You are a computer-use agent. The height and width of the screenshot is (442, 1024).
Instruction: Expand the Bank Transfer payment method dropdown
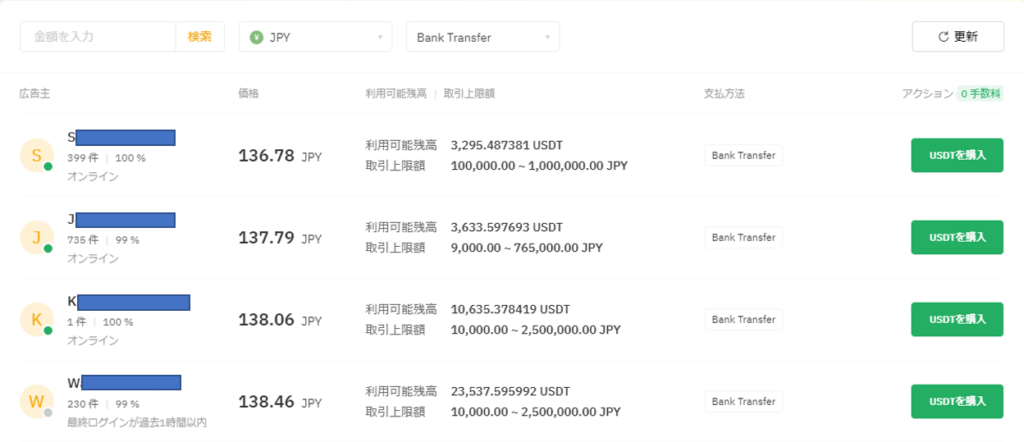coord(482,37)
